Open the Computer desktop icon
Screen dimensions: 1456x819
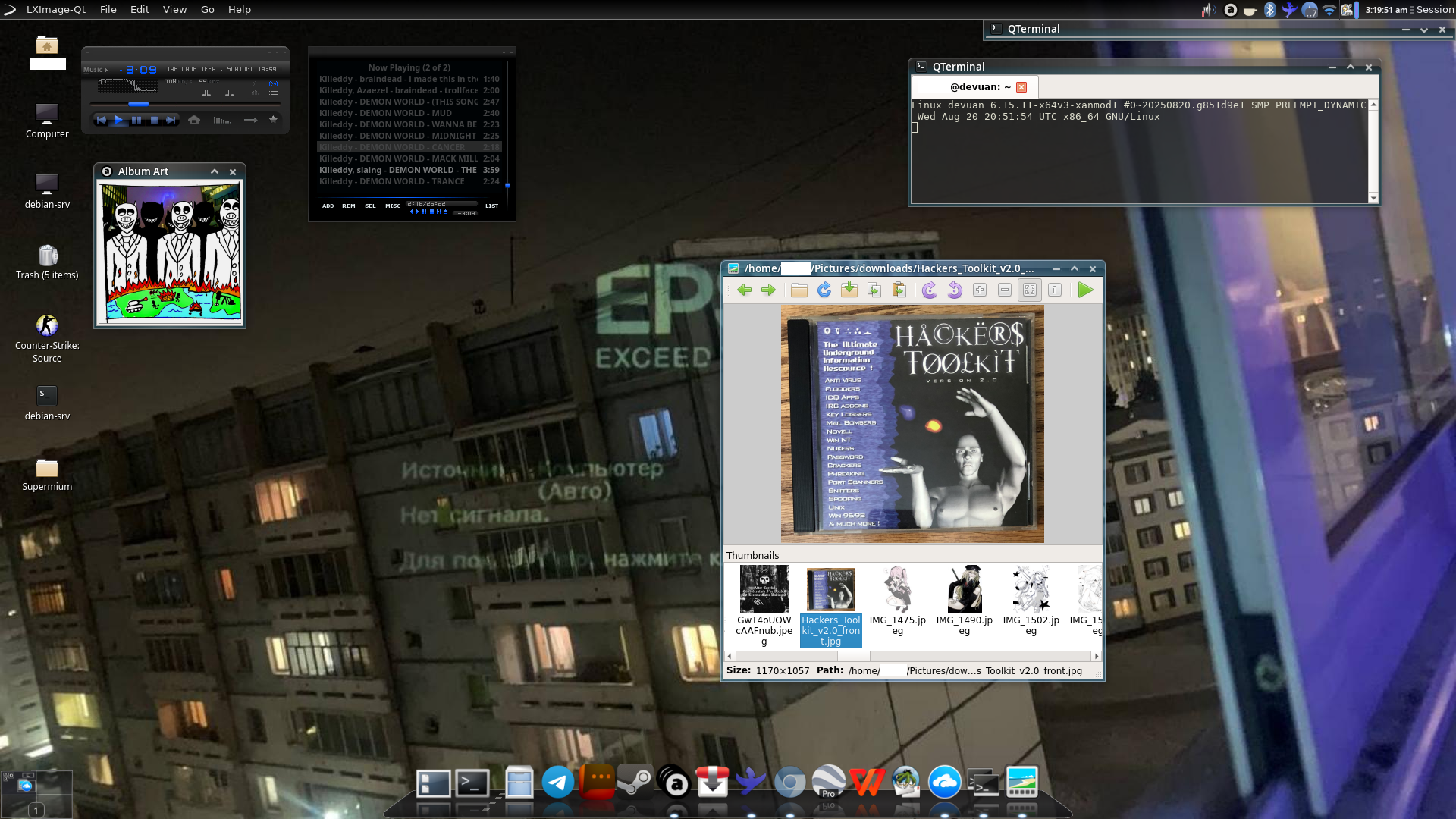click(x=47, y=121)
